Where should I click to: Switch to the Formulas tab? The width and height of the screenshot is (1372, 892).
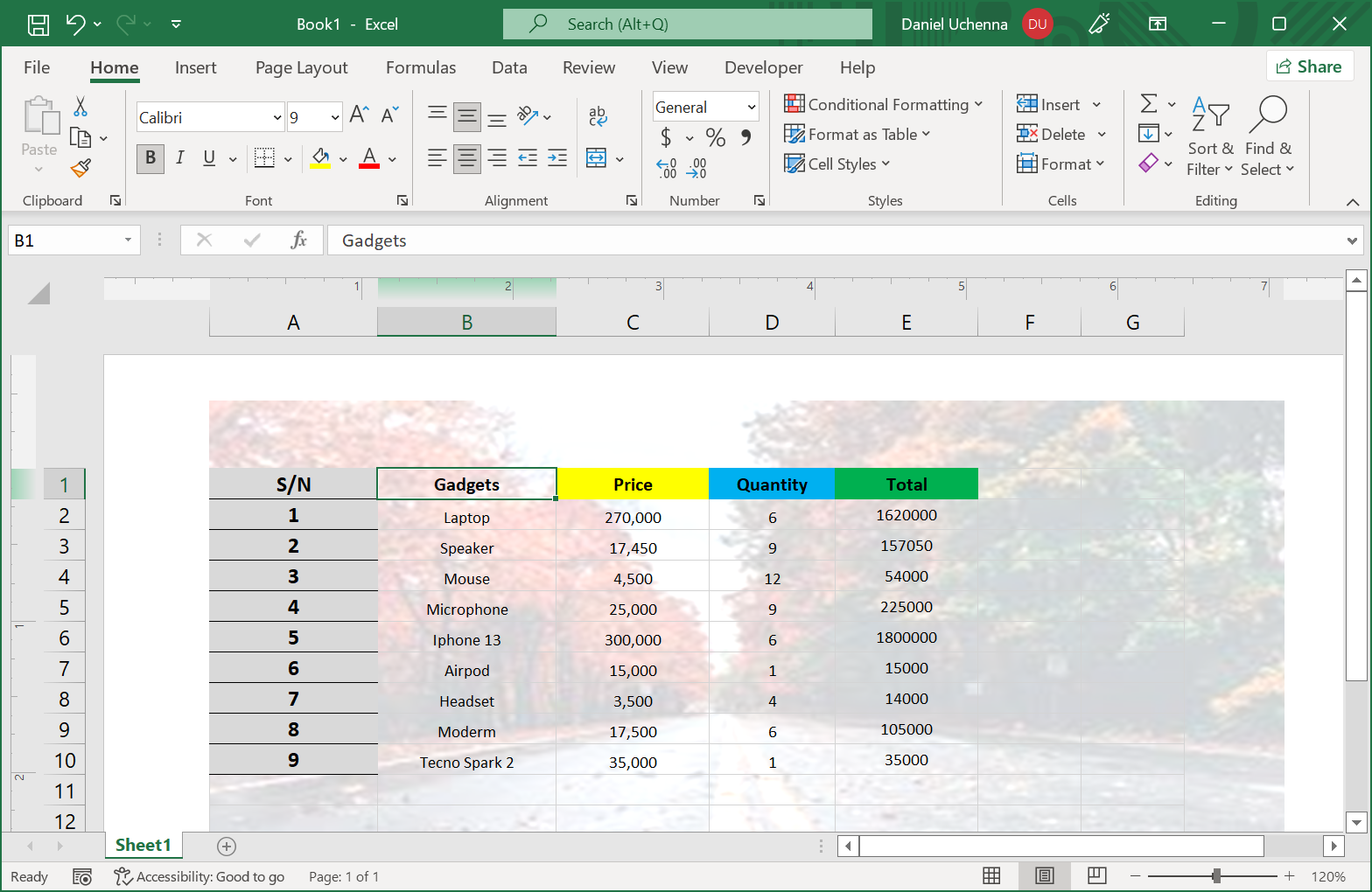click(x=421, y=67)
